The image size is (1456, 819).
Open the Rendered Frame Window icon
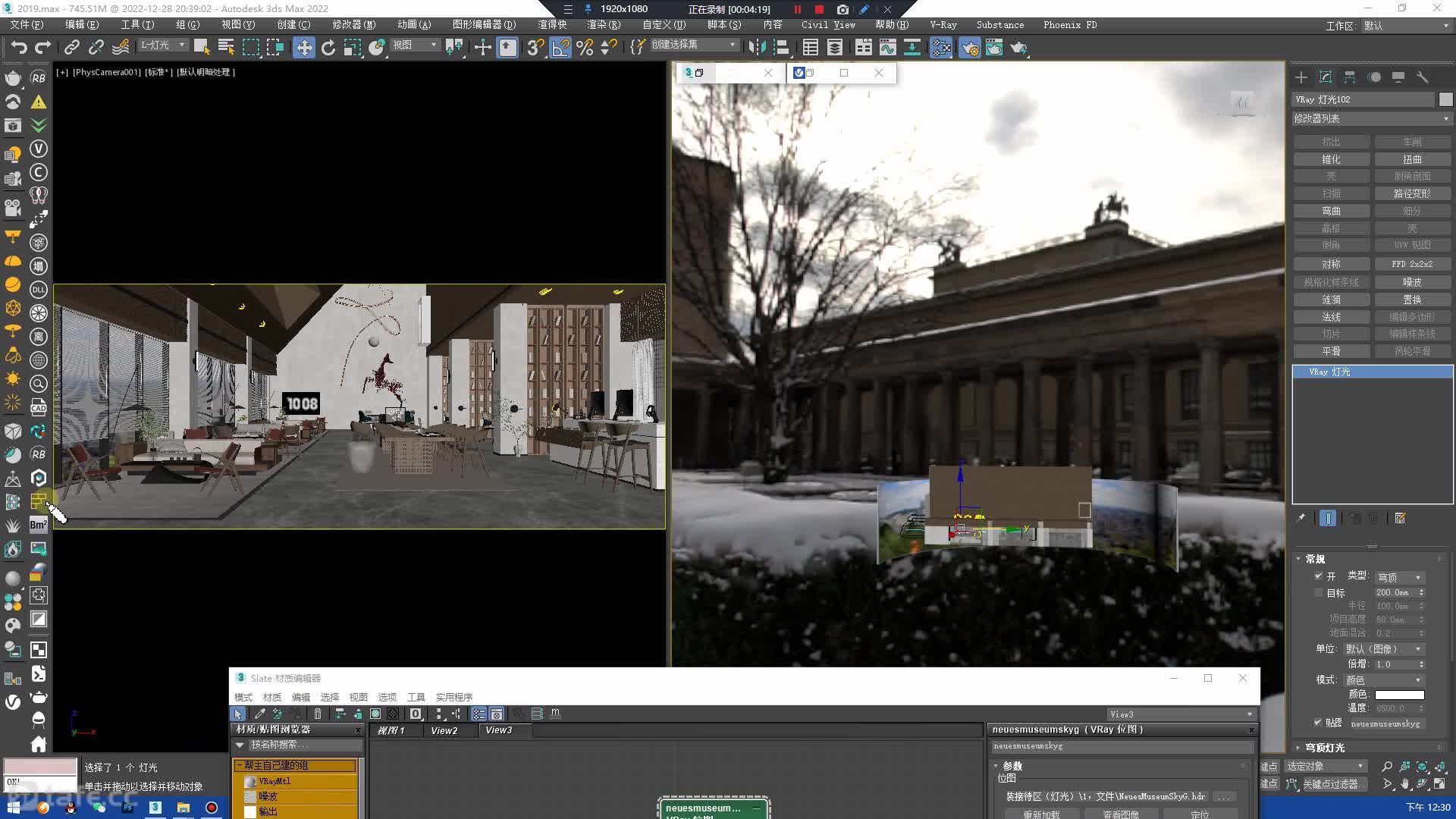click(993, 48)
